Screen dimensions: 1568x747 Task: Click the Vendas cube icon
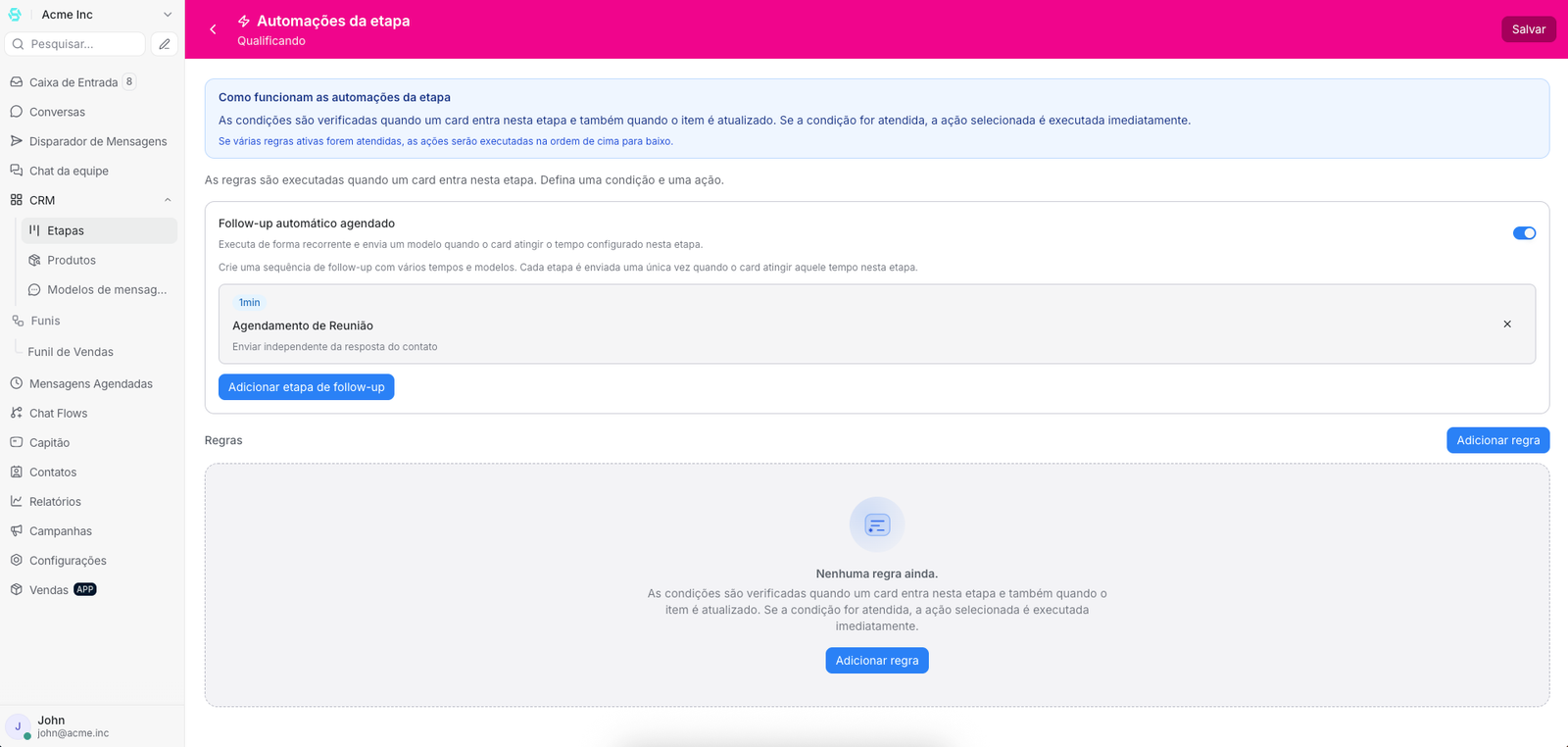click(17, 589)
